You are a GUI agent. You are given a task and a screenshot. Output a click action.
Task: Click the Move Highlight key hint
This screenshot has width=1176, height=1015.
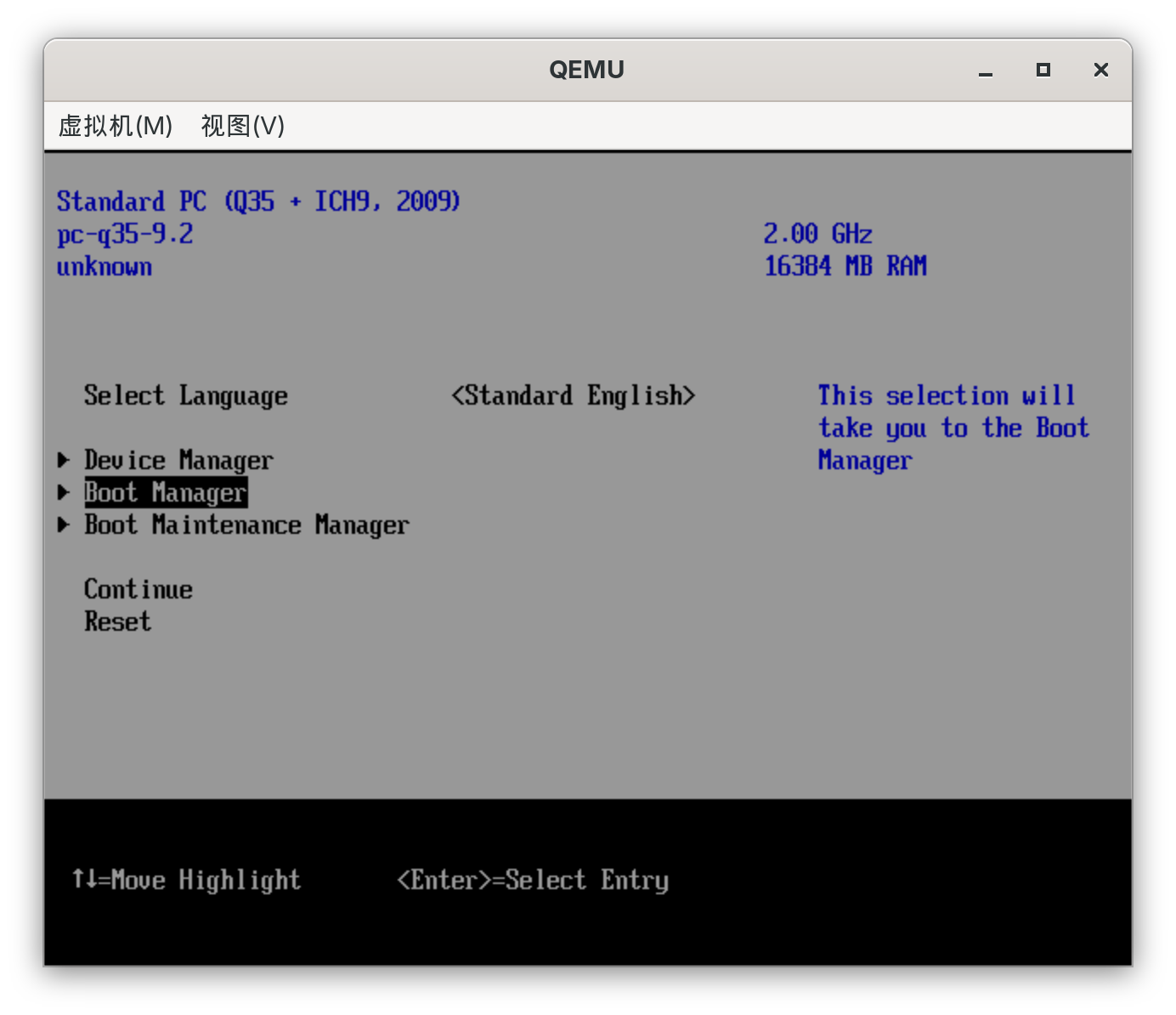(186, 880)
